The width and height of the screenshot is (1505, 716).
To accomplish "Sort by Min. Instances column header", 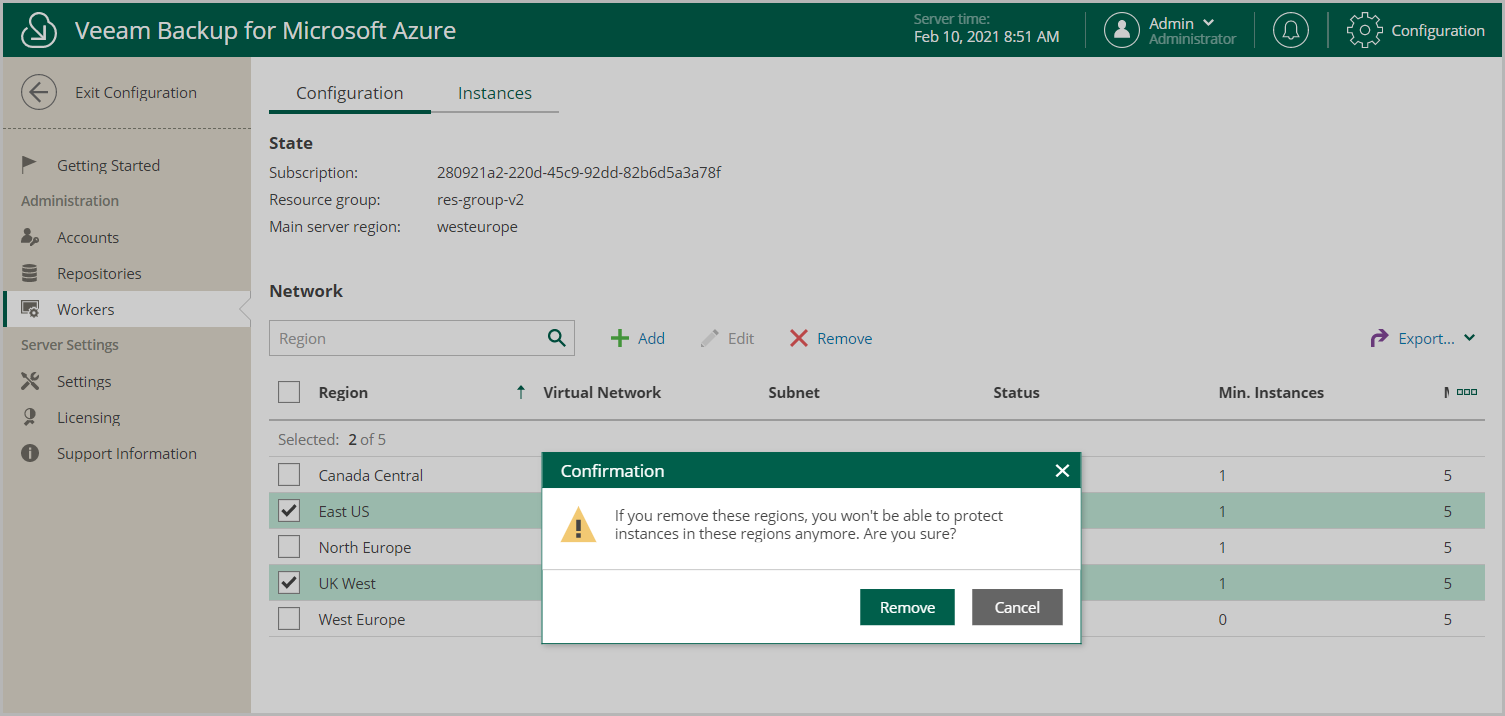I will pos(1271,392).
